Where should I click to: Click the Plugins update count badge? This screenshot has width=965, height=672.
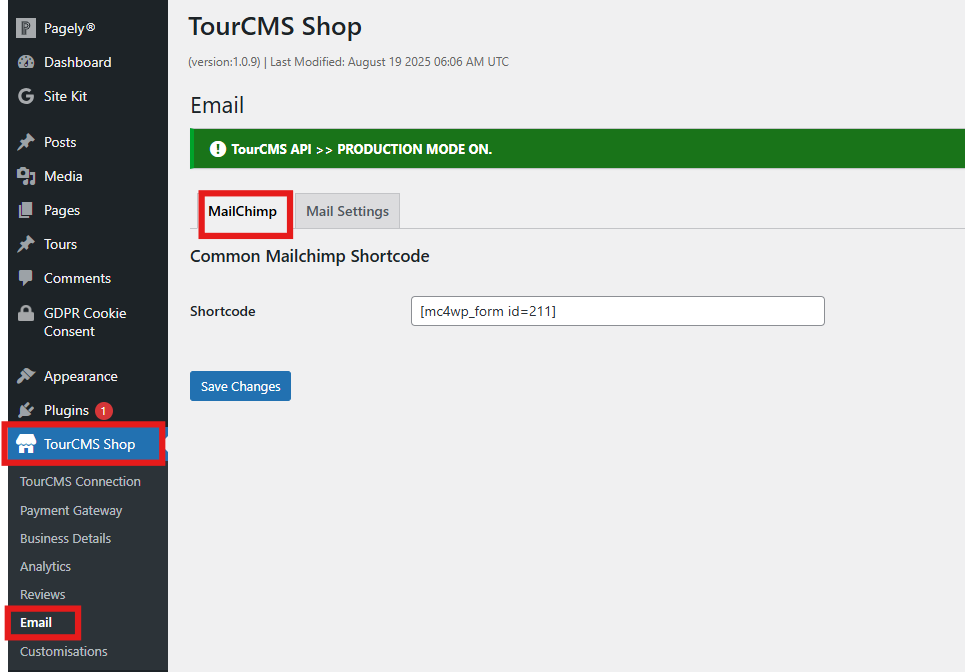click(103, 410)
